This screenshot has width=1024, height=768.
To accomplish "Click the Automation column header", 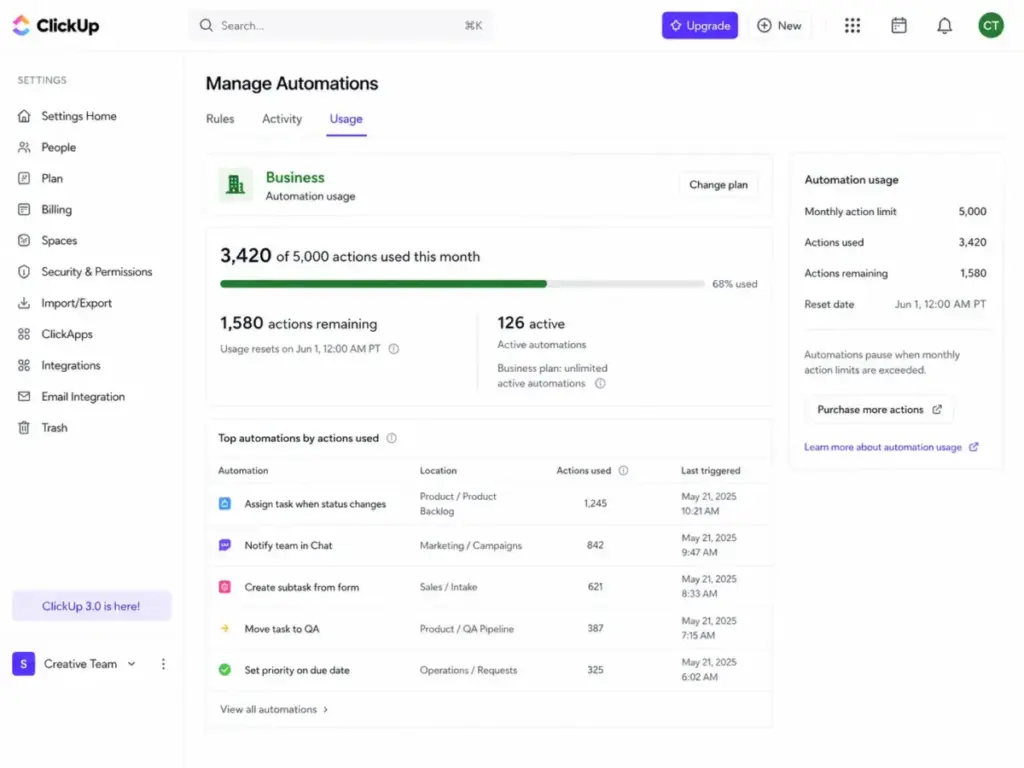I will (x=243, y=470).
